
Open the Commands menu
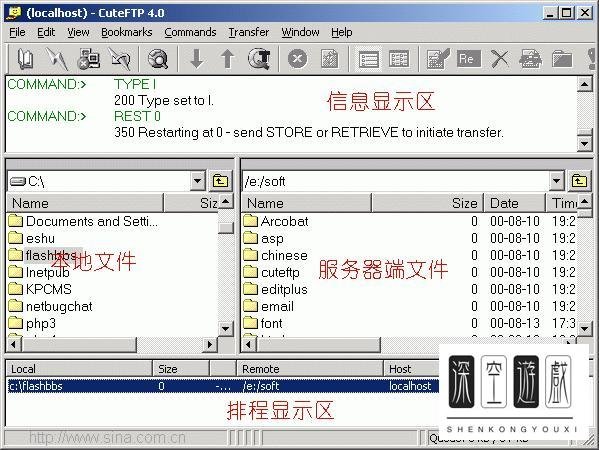point(190,32)
